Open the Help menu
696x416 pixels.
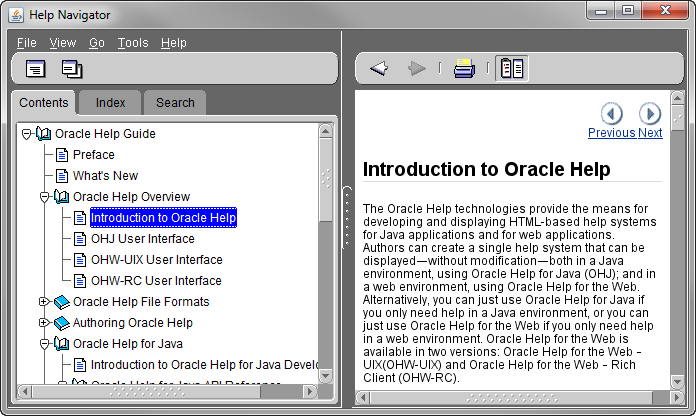174,43
